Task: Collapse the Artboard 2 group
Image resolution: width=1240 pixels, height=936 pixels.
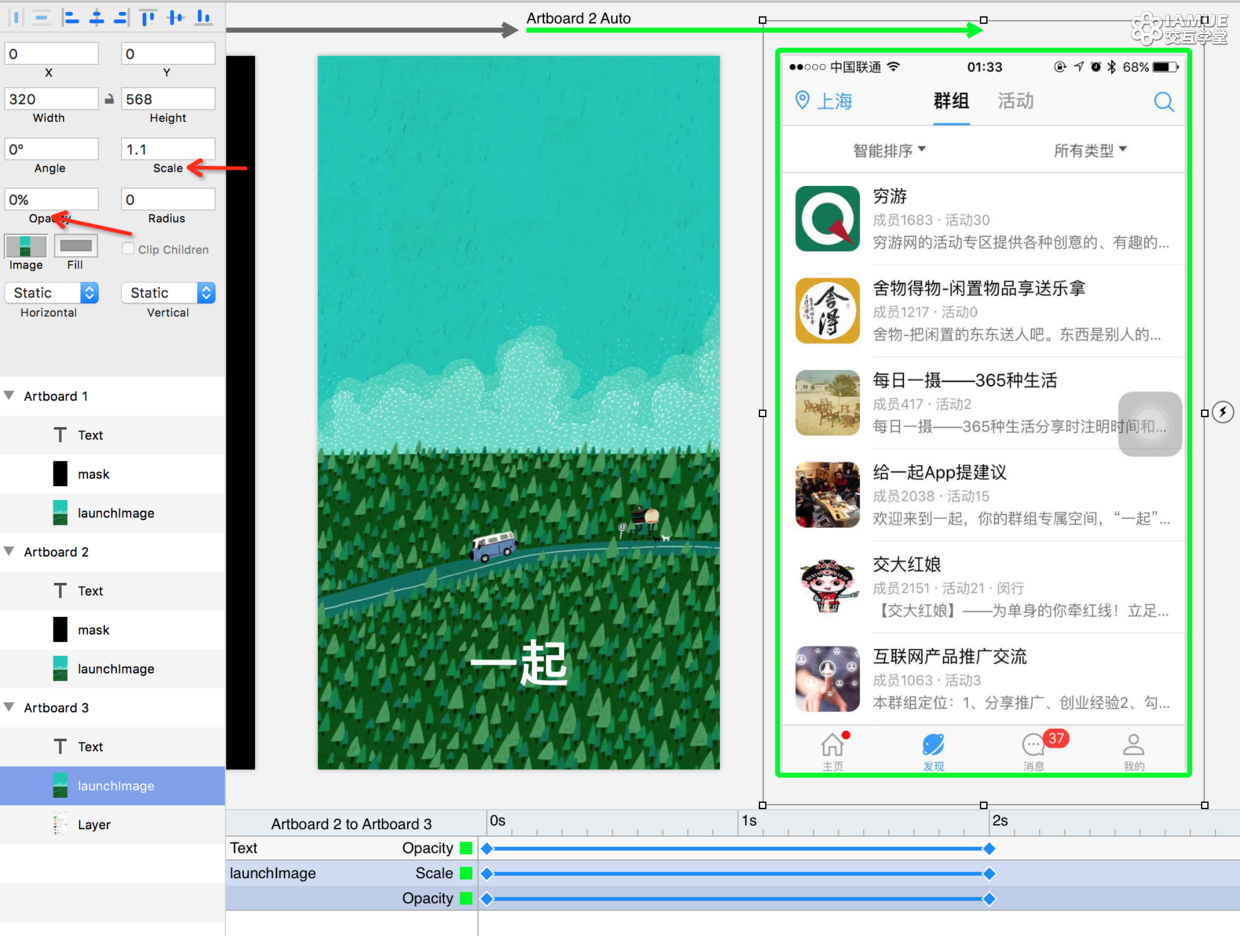Action: [x=10, y=552]
